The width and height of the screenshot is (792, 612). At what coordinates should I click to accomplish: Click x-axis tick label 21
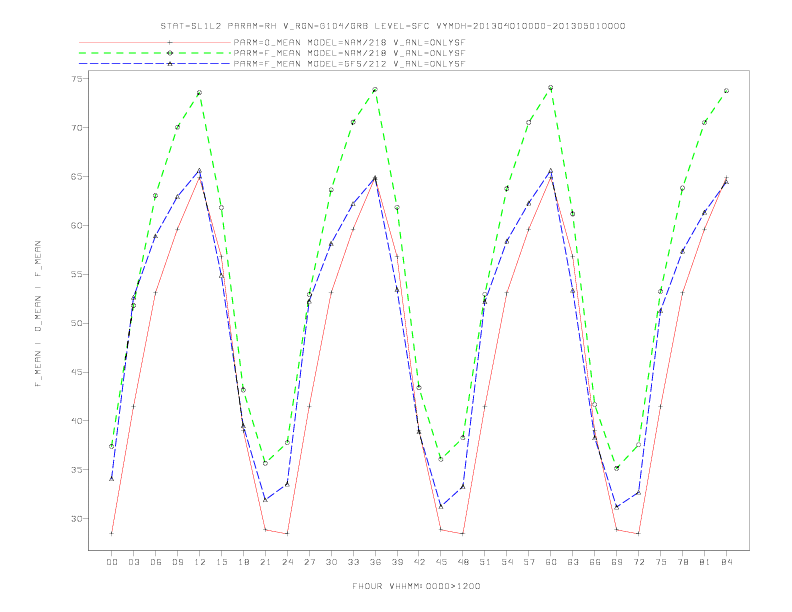265,562
